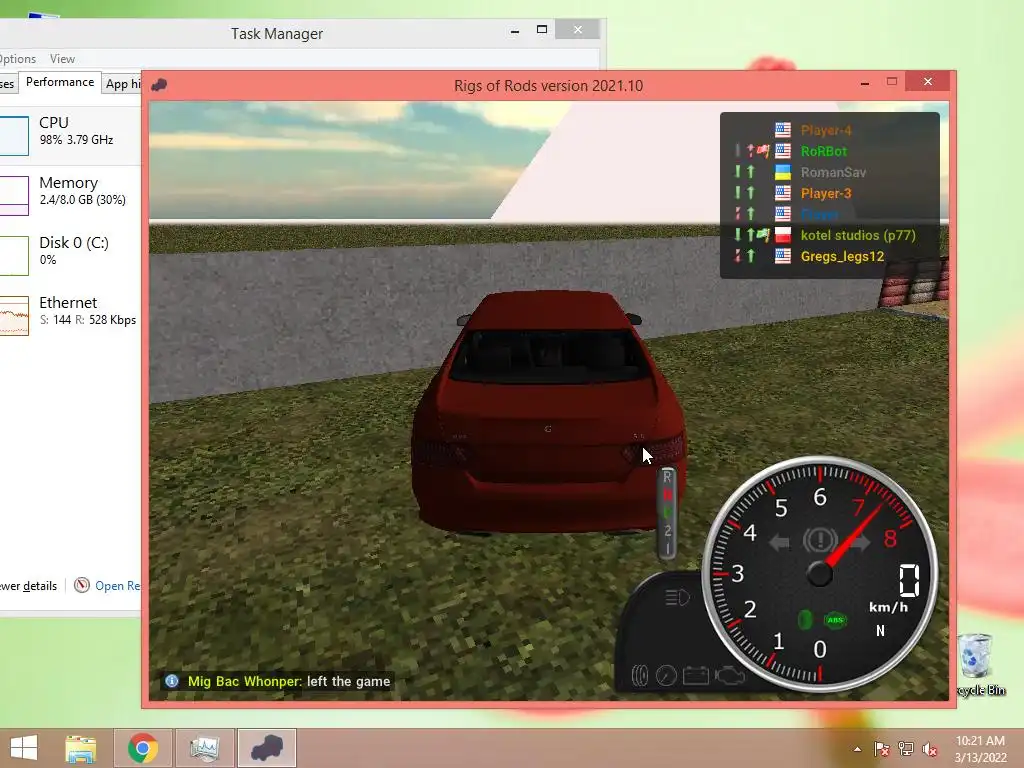Open the Recycle Bin on desktop
1024x768 pixels.
coord(978,664)
